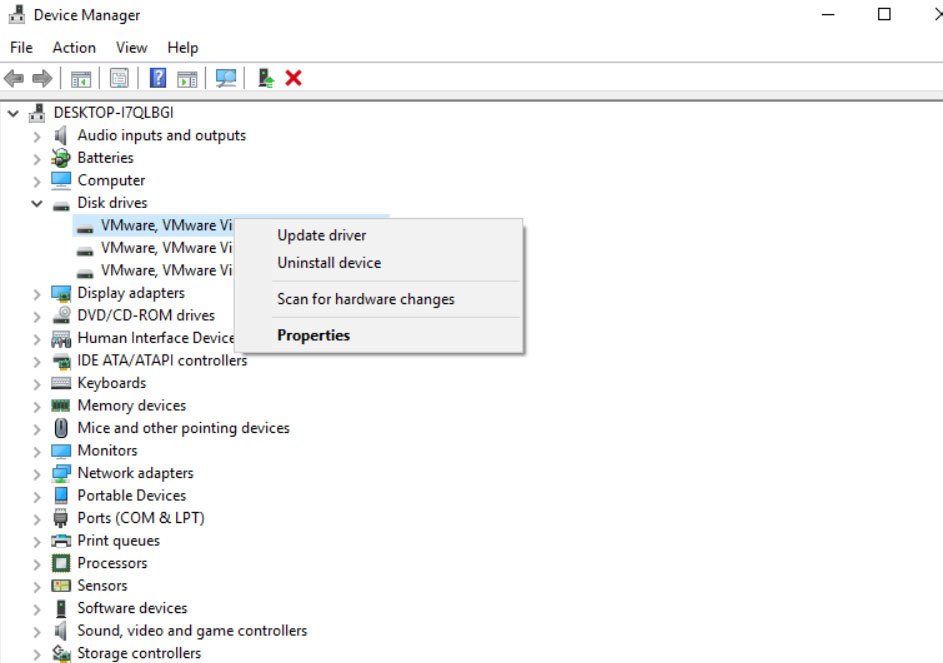
Task: Select the Print queues label
Action: [118, 541]
